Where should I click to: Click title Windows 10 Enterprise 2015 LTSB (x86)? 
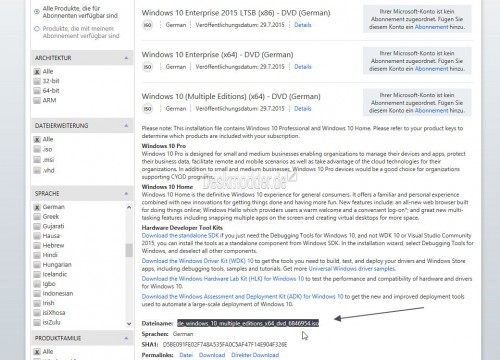tap(236, 13)
